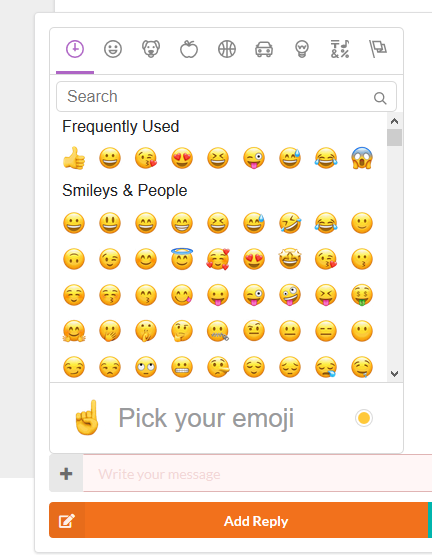Viewport: 432px width, 555px height.
Task: Open the Activity basketball category
Action: pos(227,49)
